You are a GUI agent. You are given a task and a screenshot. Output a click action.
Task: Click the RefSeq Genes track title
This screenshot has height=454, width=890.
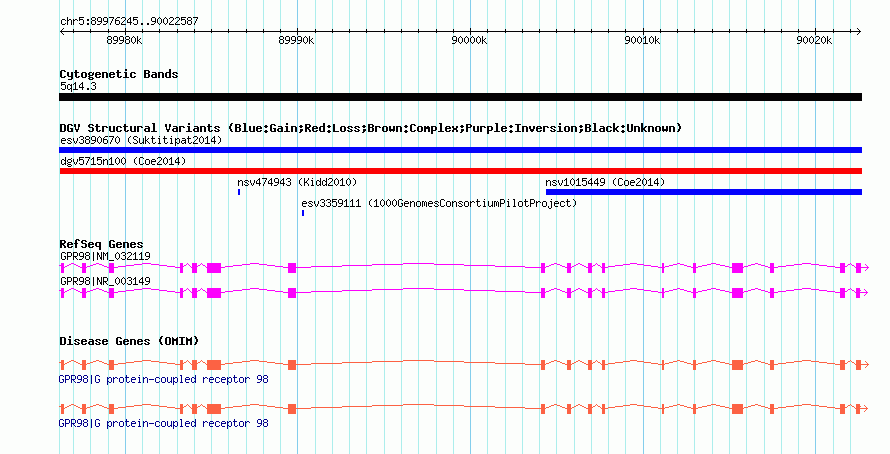tap(101, 244)
